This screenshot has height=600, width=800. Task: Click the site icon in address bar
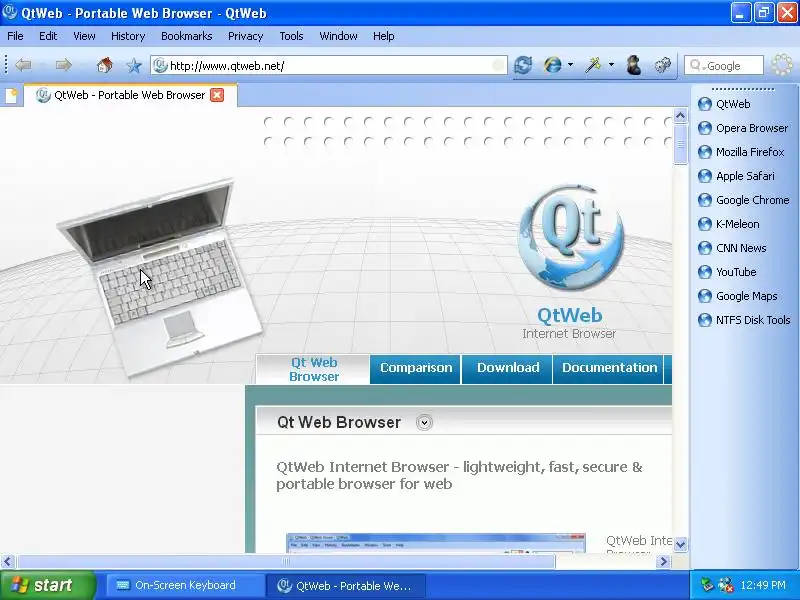pyautogui.click(x=160, y=65)
